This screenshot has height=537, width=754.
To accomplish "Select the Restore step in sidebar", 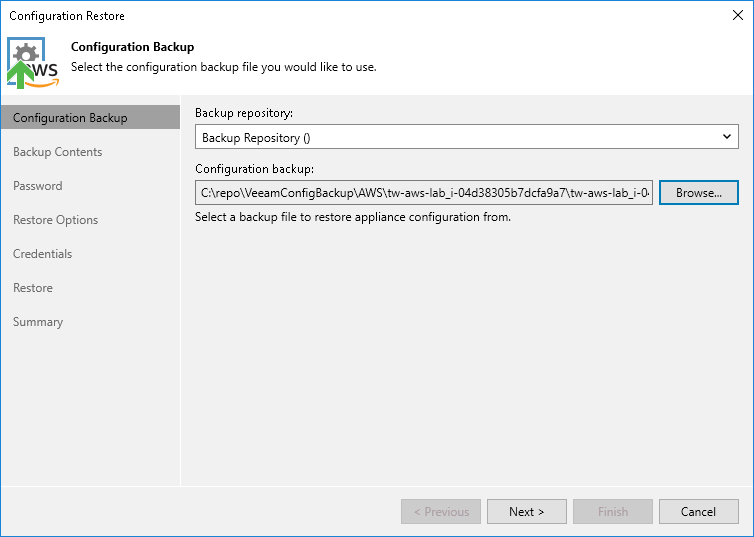I will click(x=33, y=288).
